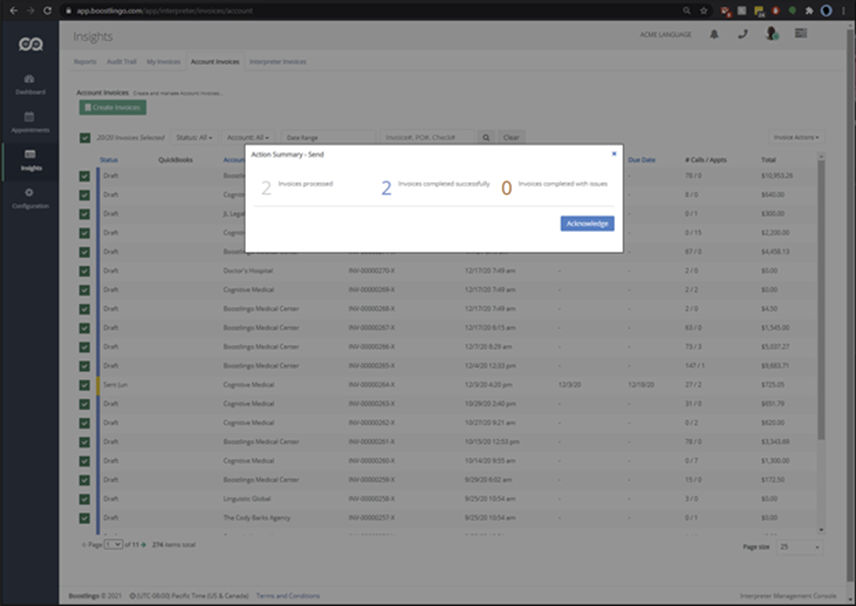856x606 pixels.
Task: Uncheck the Sent Cognitive Medical invoice row
Action: [85, 385]
